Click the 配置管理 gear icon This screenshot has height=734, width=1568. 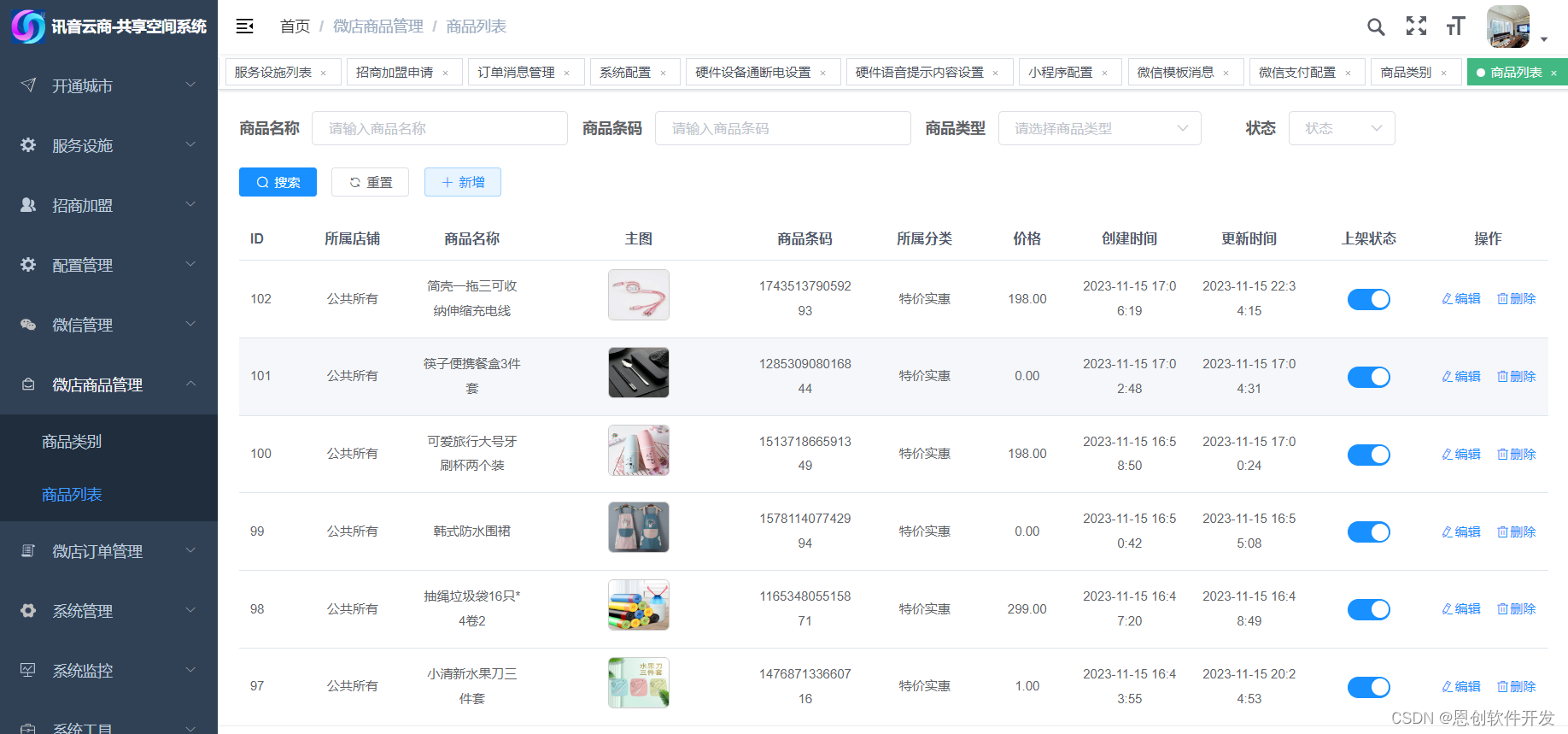[28, 265]
